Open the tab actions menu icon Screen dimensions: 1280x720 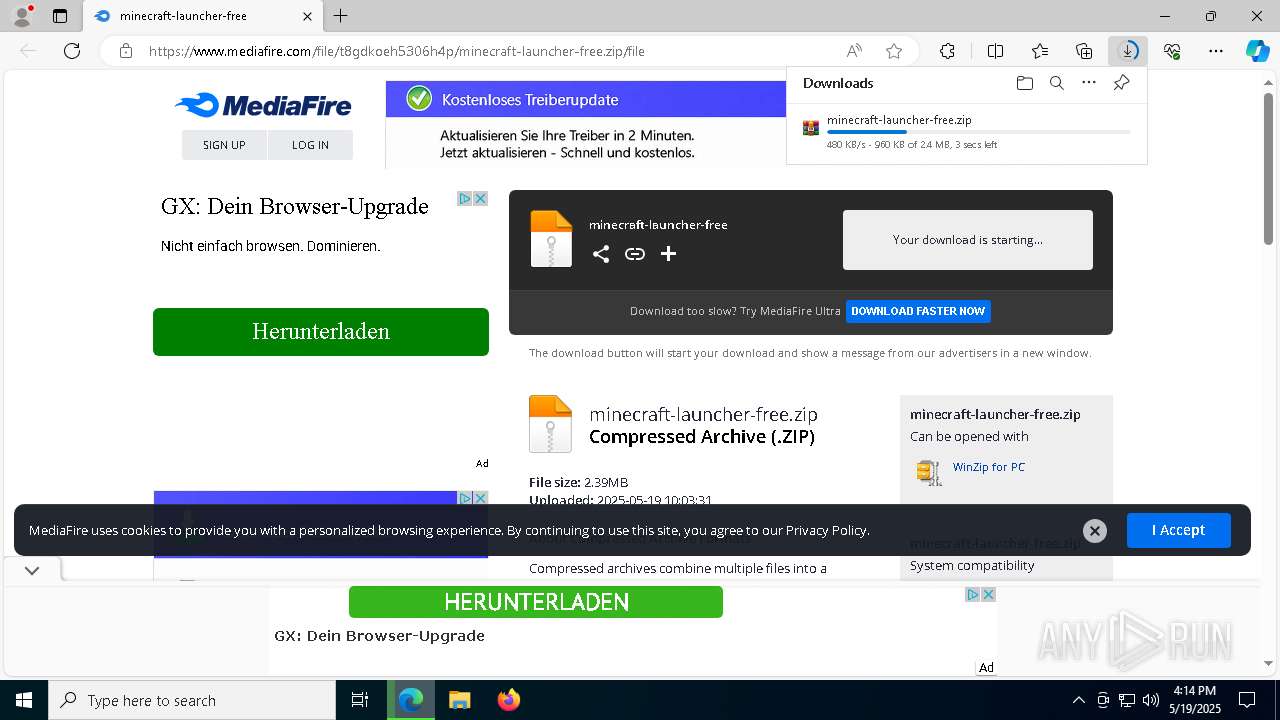click(x=60, y=16)
